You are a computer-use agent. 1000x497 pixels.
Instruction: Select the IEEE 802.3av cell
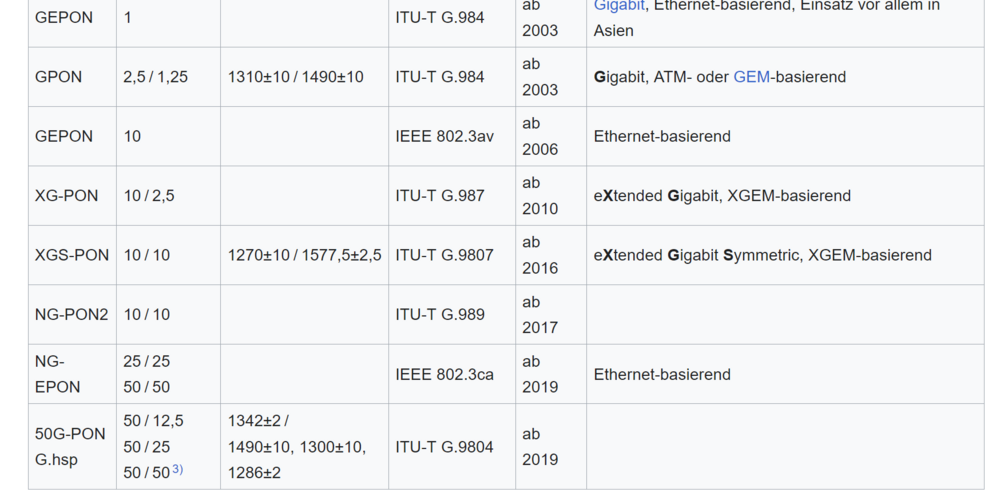pos(452,137)
